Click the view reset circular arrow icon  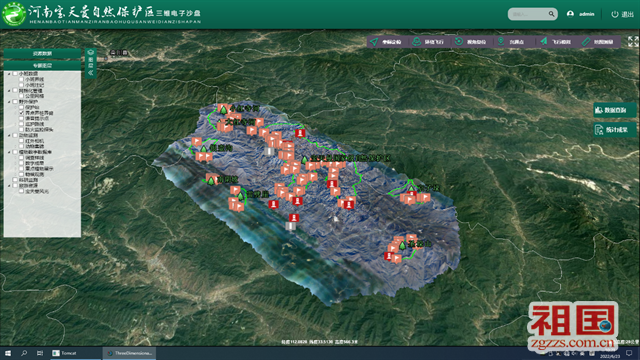click(459, 42)
